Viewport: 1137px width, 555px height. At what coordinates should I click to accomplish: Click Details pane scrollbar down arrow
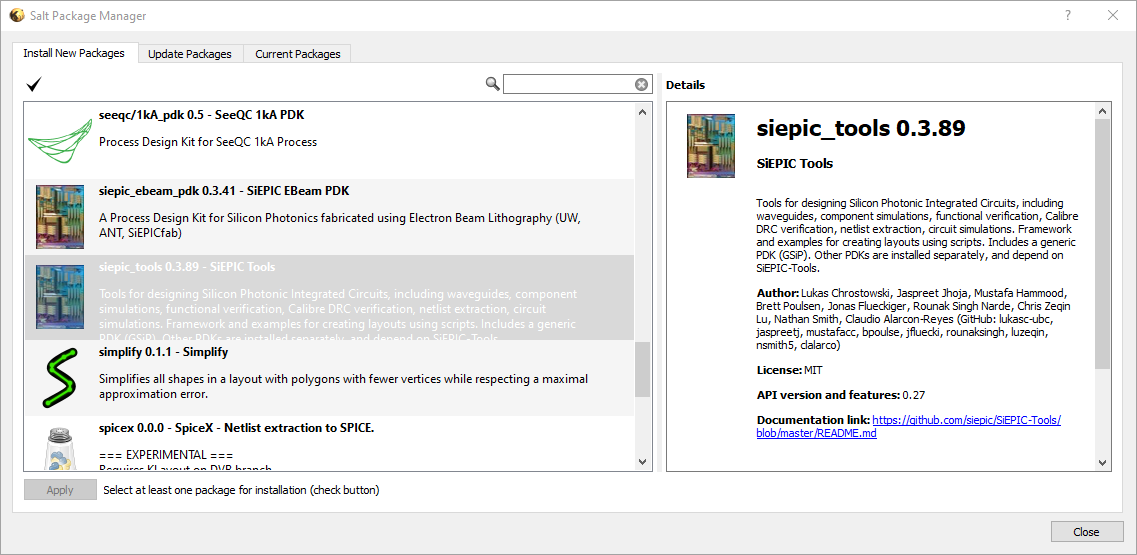coord(1102,462)
